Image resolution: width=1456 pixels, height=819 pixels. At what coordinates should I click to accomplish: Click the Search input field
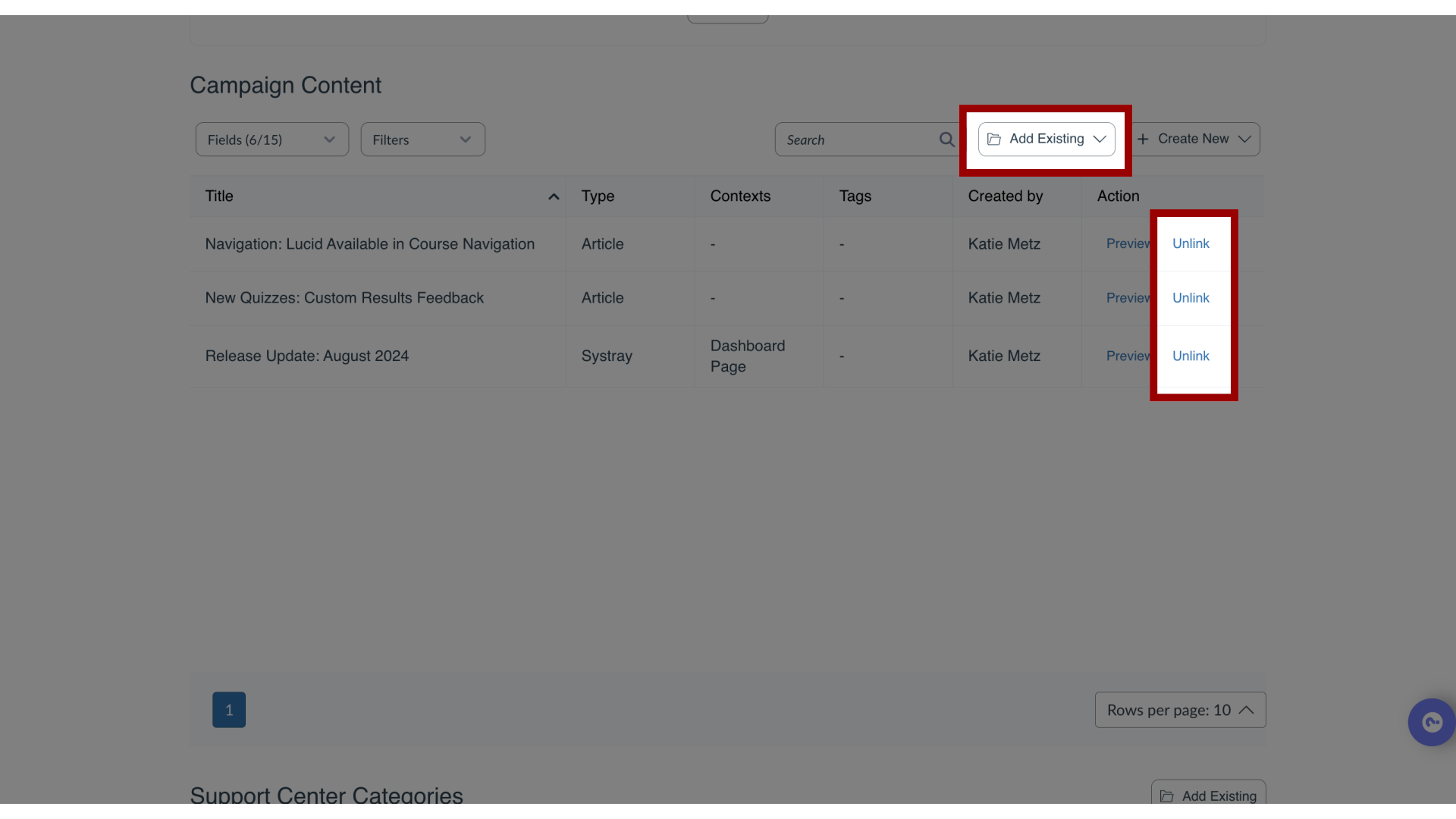866,139
